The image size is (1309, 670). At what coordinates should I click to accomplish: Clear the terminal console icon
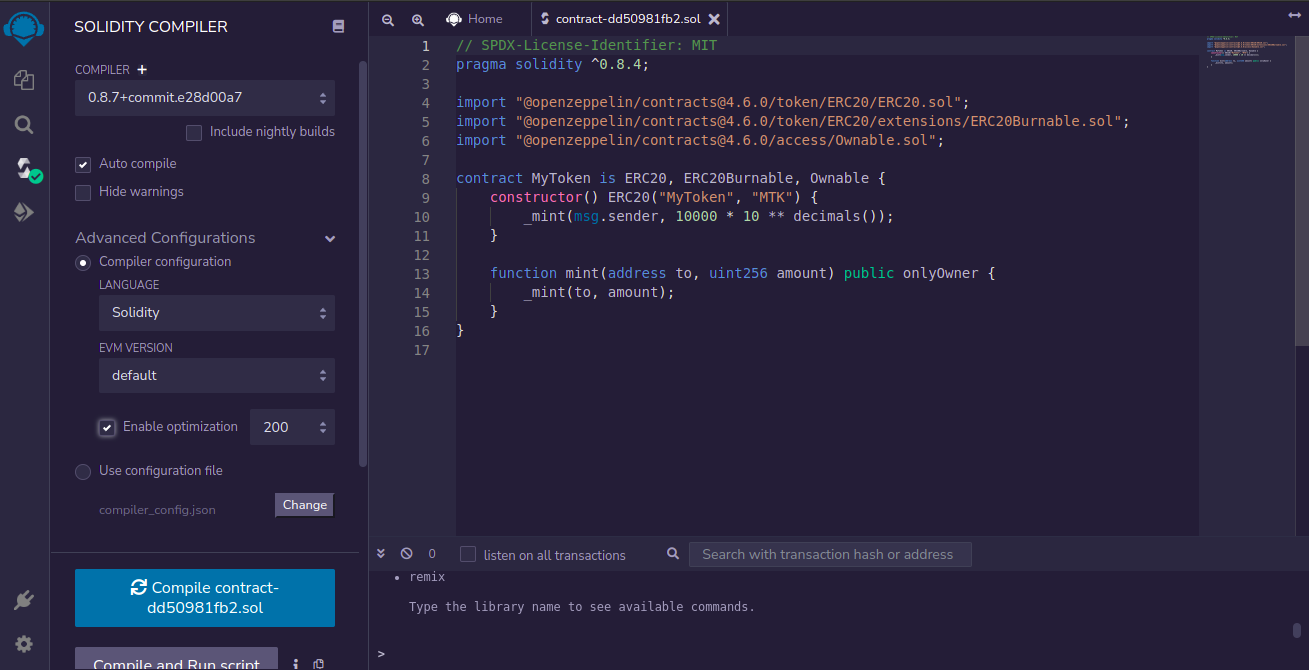(x=406, y=553)
